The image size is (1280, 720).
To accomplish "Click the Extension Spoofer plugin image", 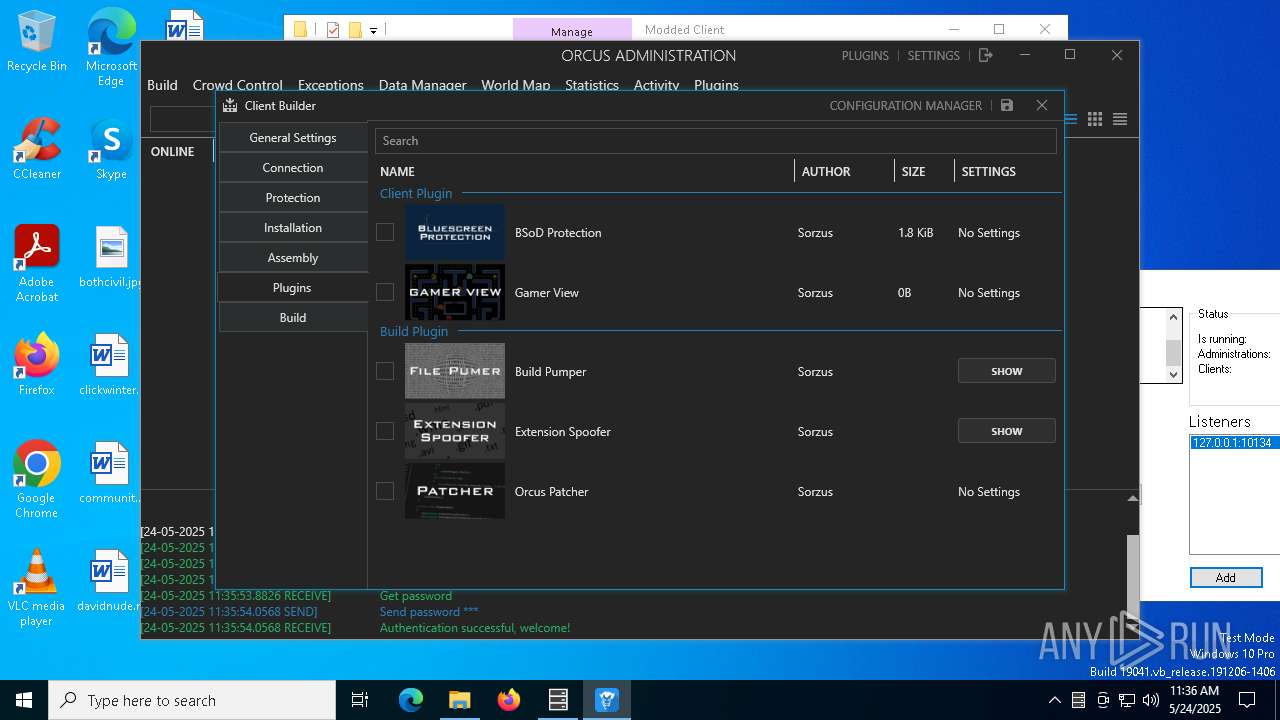I will tap(455, 431).
